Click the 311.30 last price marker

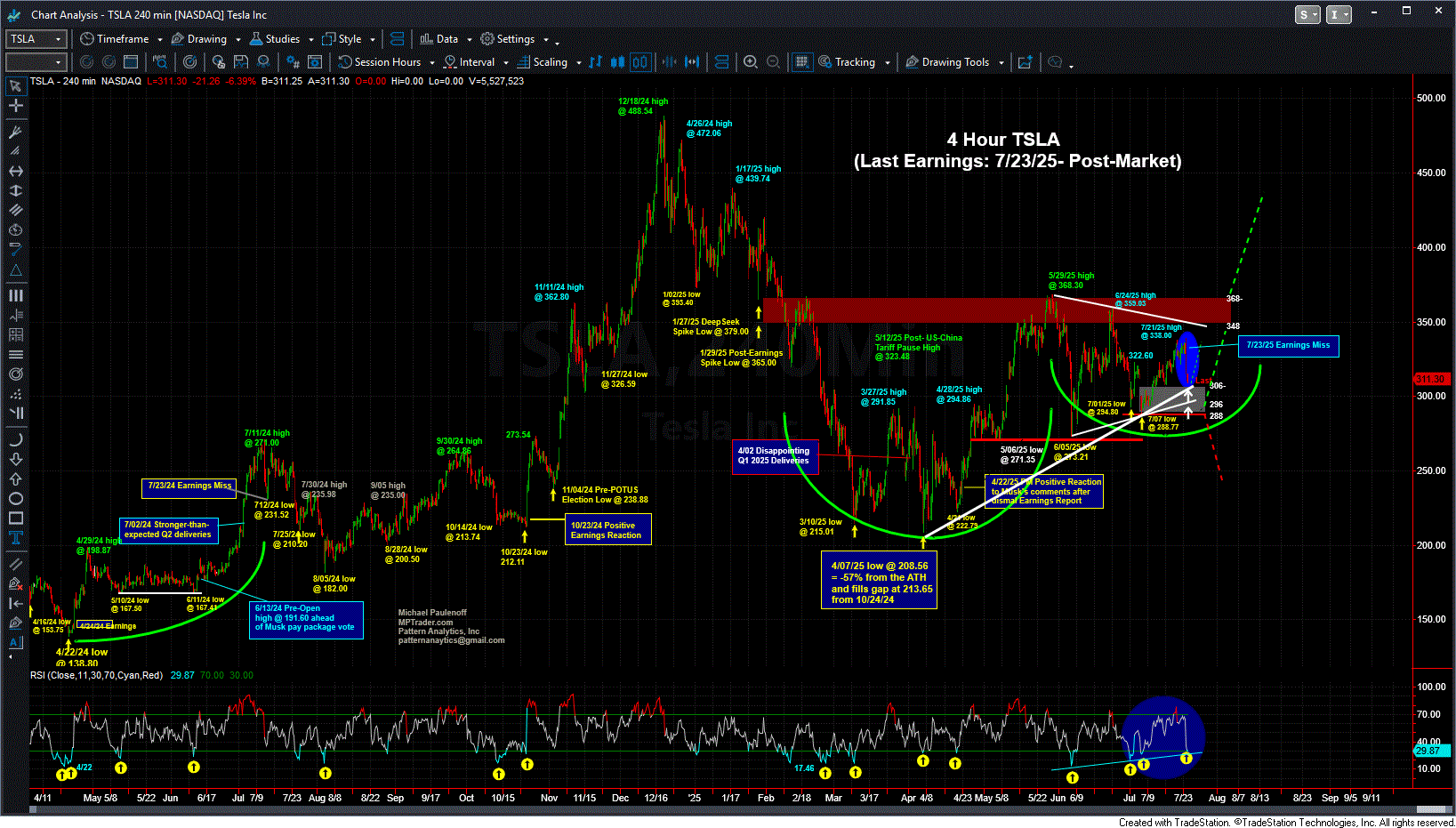tap(1430, 380)
